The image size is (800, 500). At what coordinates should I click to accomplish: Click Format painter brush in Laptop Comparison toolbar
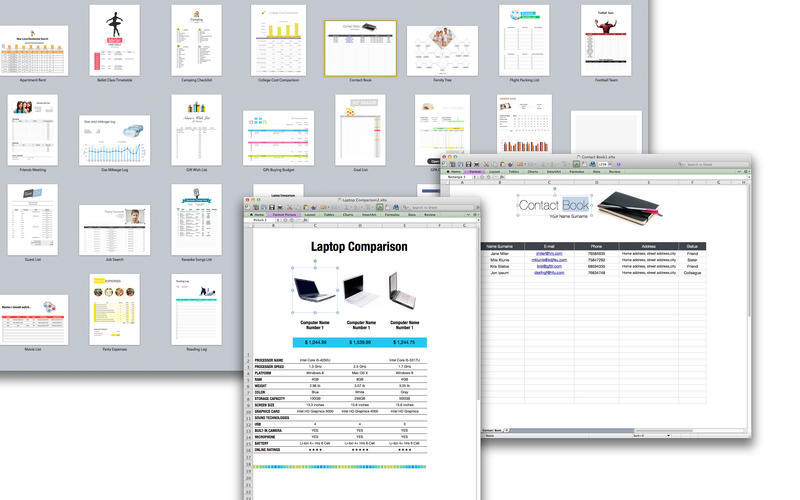[313, 207]
